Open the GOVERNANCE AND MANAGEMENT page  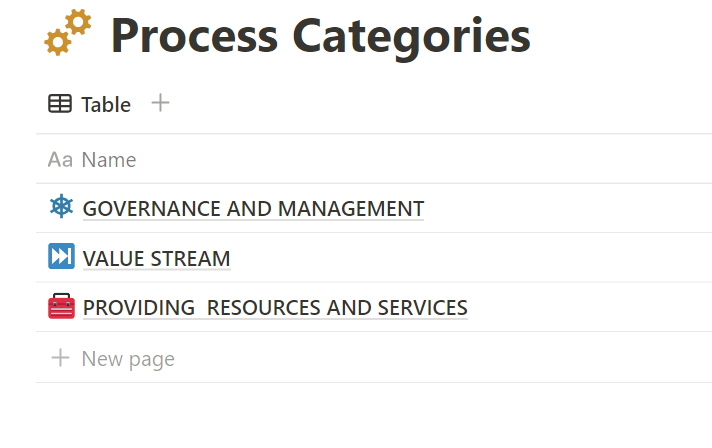pos(253,209)
